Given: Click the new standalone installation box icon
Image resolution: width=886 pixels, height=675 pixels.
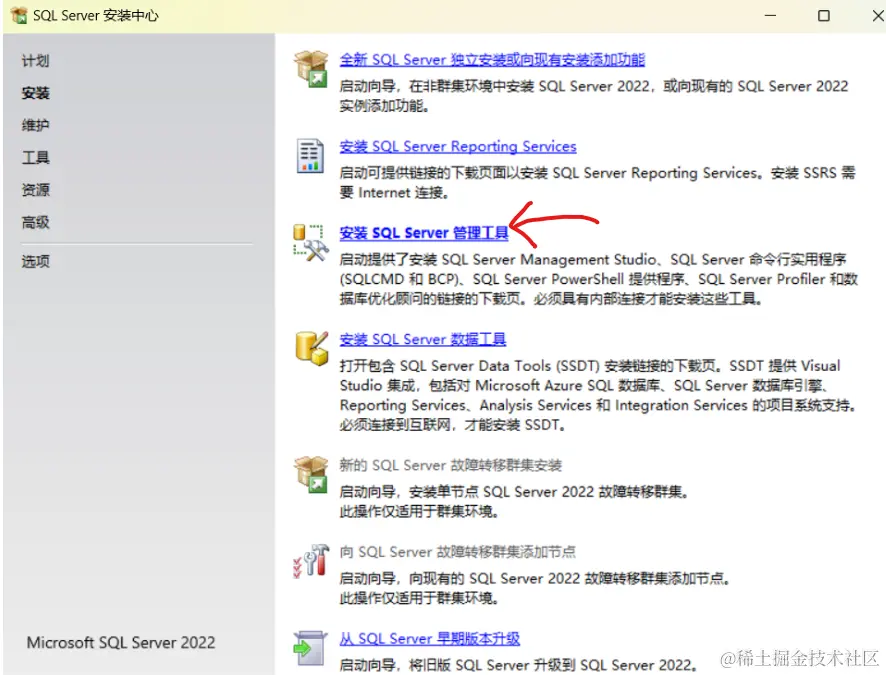Looking at the screenshot, I should coord(311,68).
